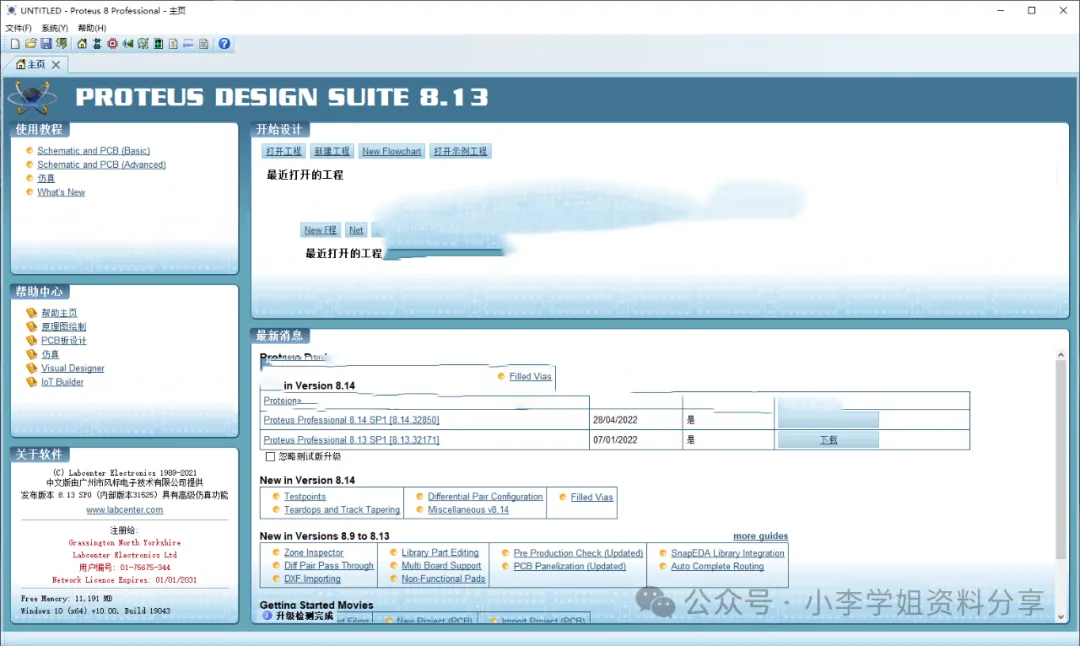Open the PCB板设计 help link
This screenshot has height=646, width=1080.
pos(63,340)
